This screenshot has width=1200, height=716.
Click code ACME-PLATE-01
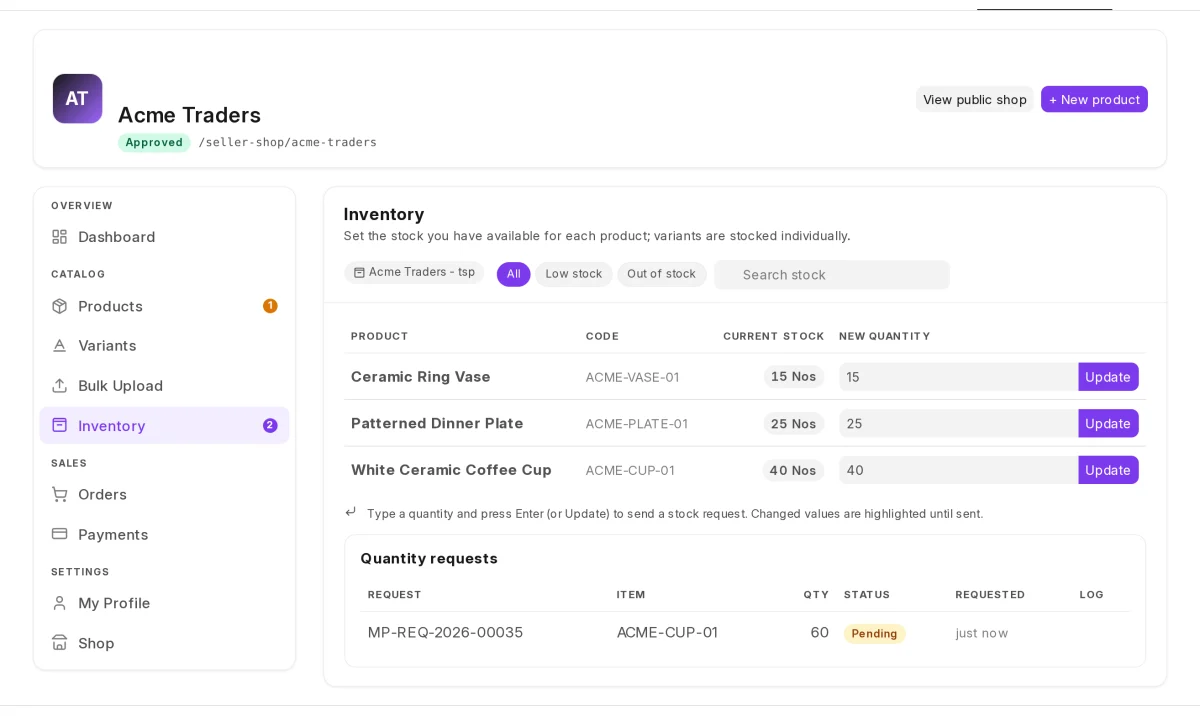pos(637,424)
